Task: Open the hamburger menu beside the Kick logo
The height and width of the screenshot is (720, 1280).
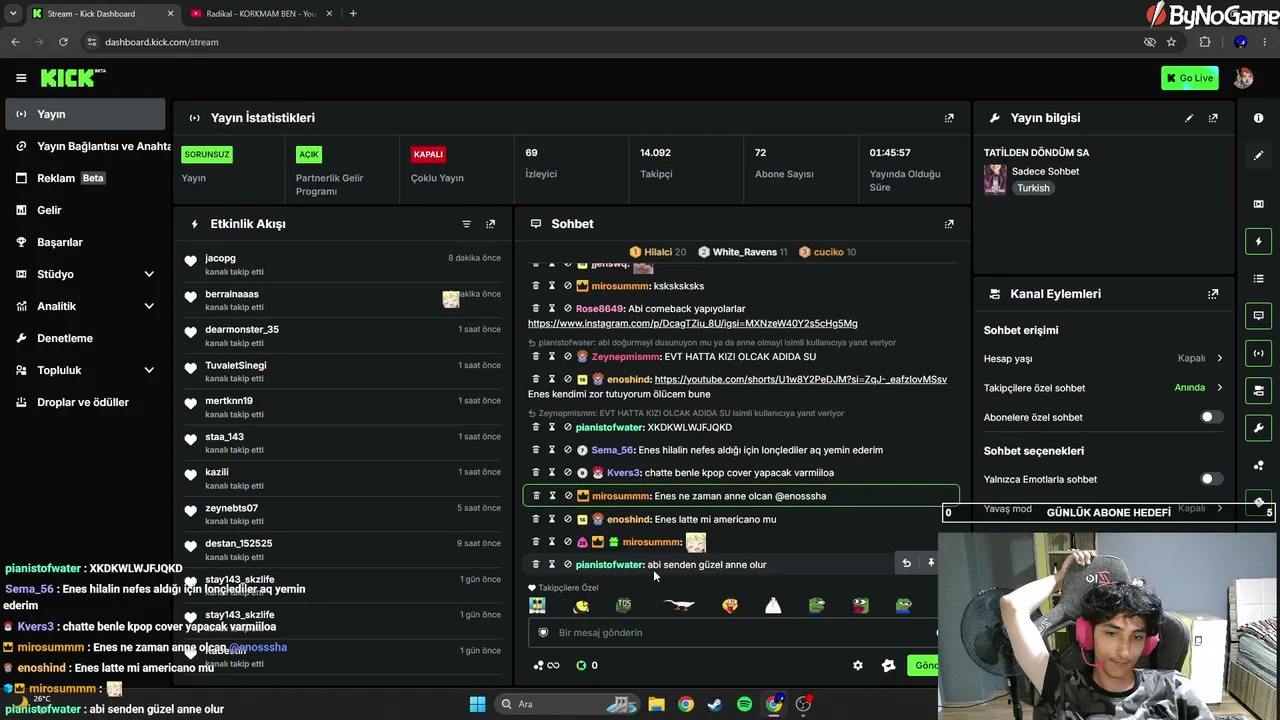Action: click(21, 78)
